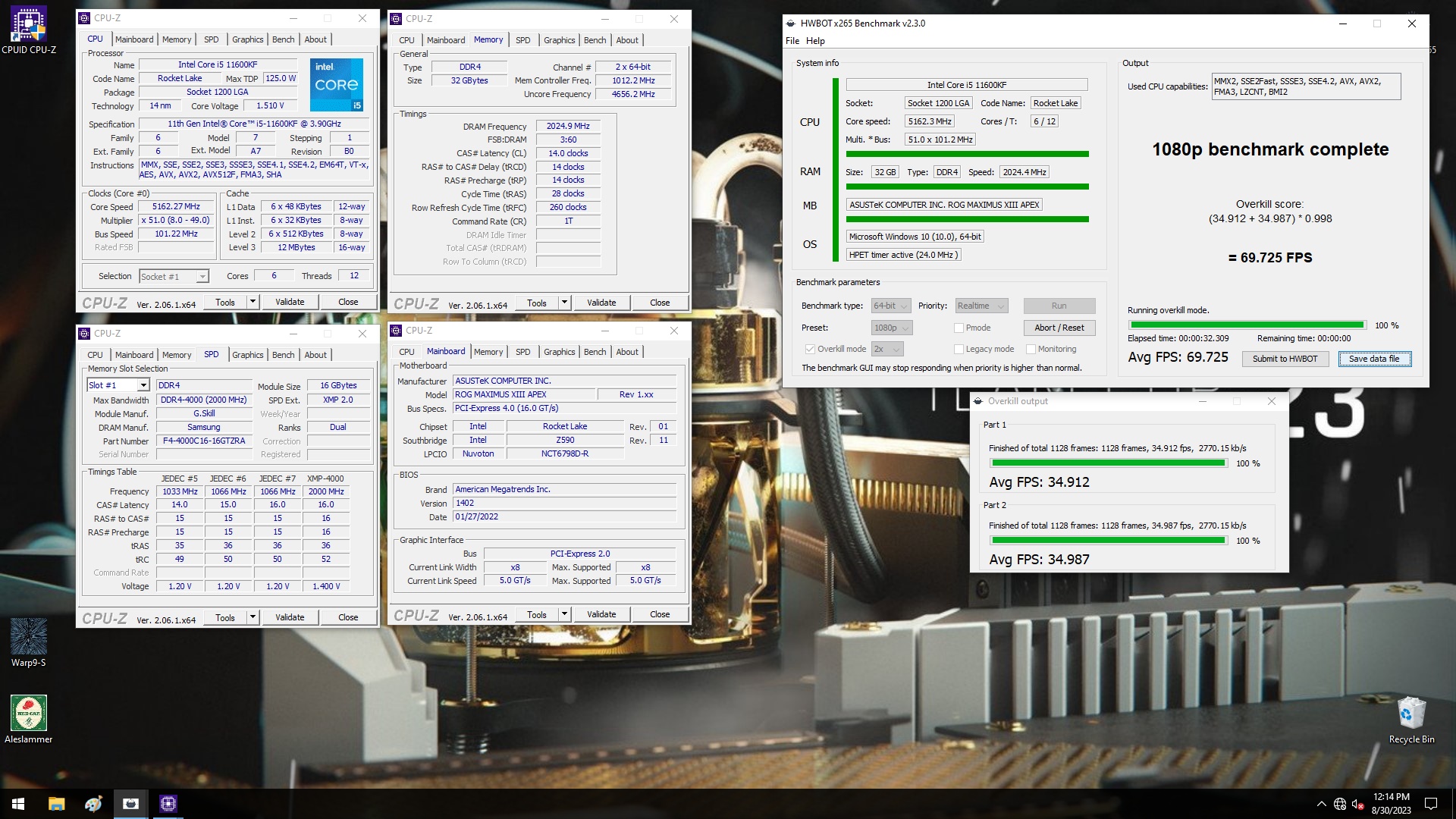
Task: Open File Explorer from the taskbar
Action: click(56, 804)
